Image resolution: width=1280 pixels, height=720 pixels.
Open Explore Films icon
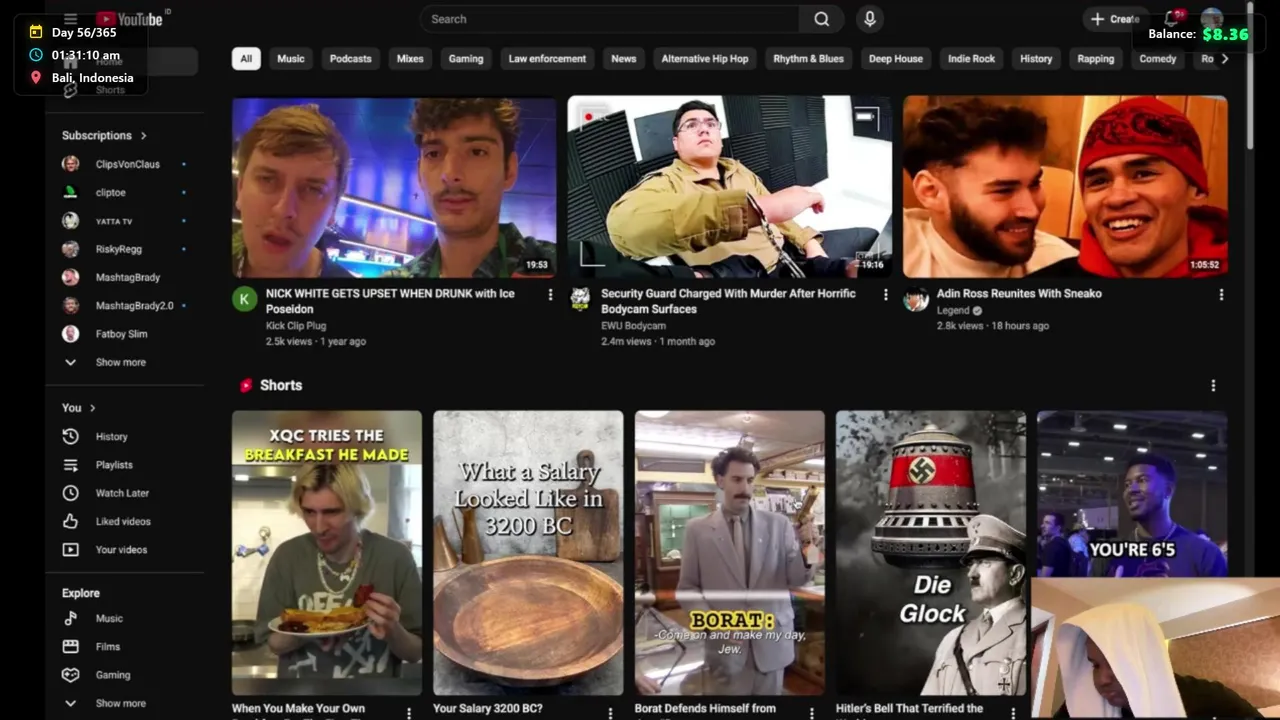pos(70,647)
